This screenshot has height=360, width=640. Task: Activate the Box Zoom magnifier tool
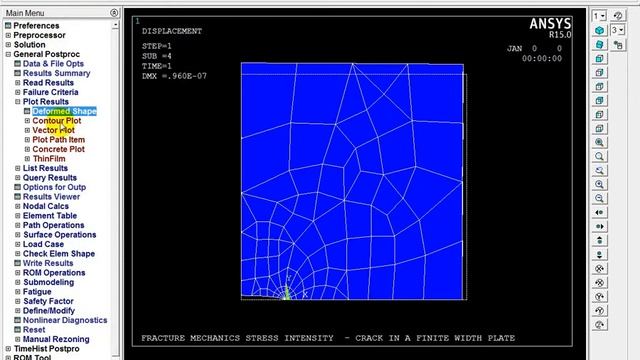click(x=599, y=156)
